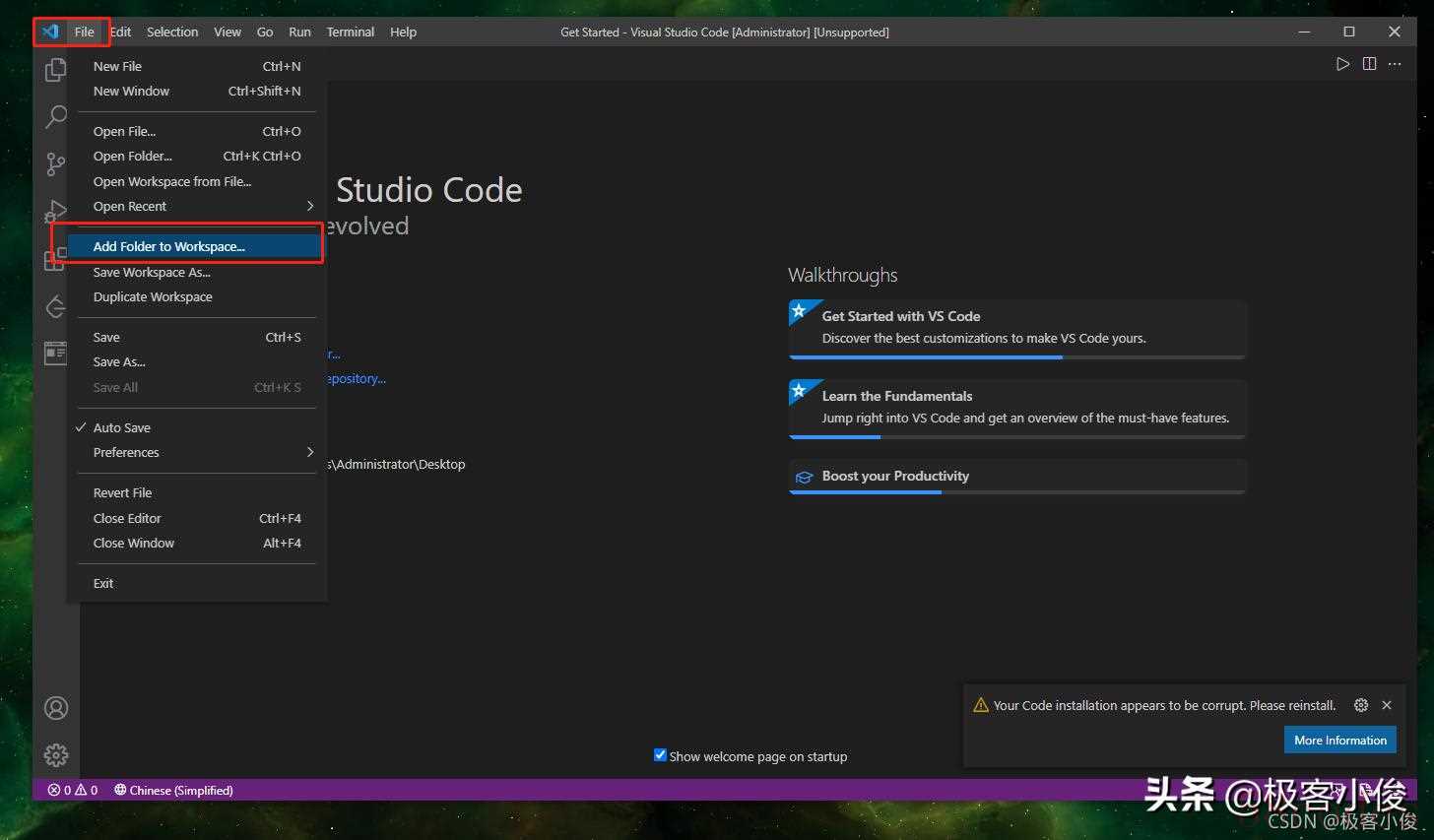The width and height of the screenshot is (1434, 840).
Task: Choose Exit from File menu
Action: click(197, 583)
